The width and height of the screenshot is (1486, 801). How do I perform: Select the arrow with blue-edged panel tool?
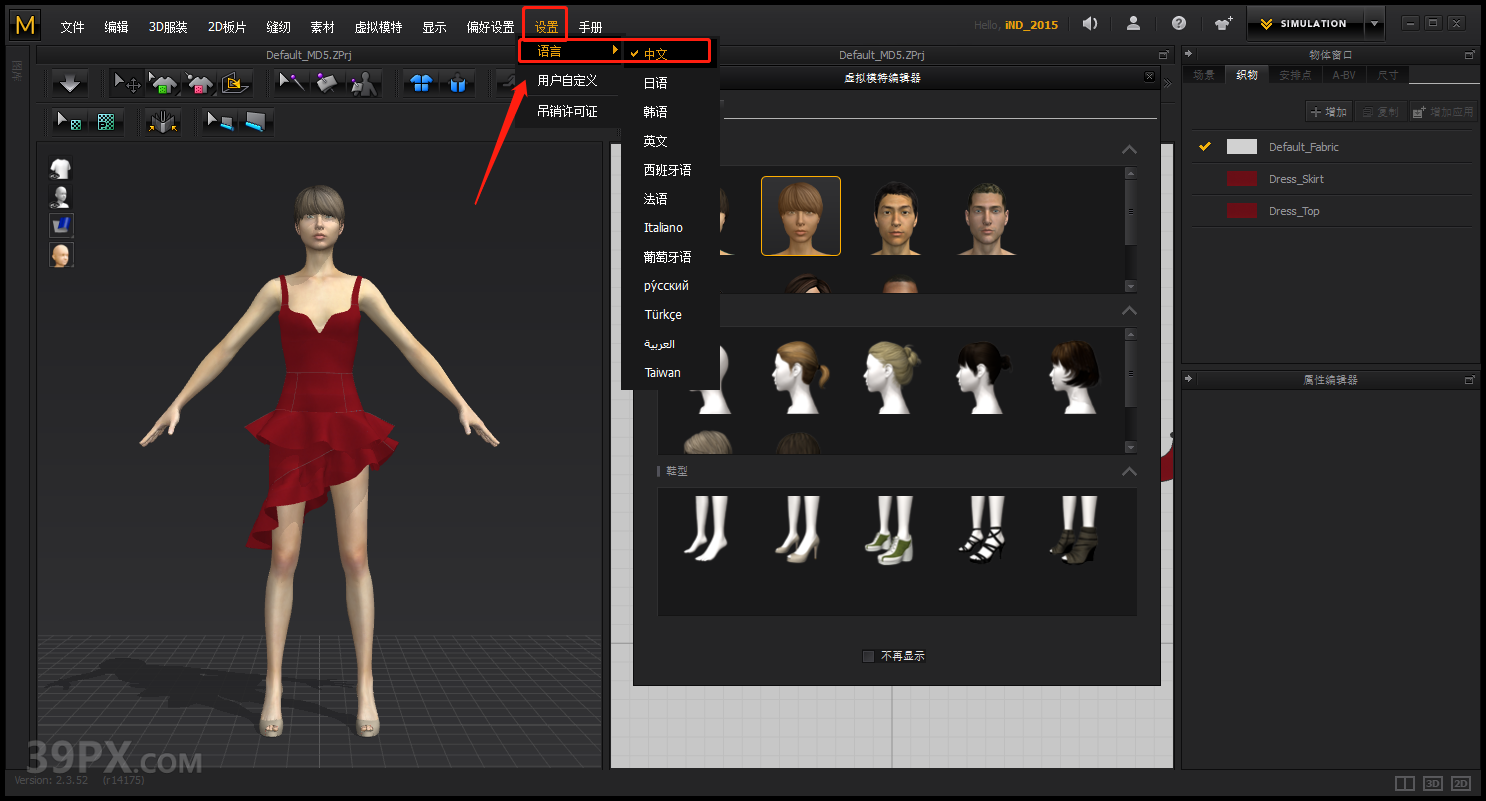click(219, 122)
